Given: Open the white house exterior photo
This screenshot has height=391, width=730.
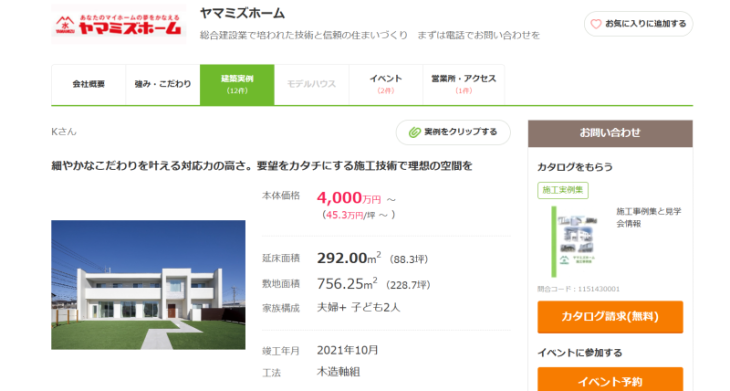Looking at the screenshot, I should click(148, 285).
